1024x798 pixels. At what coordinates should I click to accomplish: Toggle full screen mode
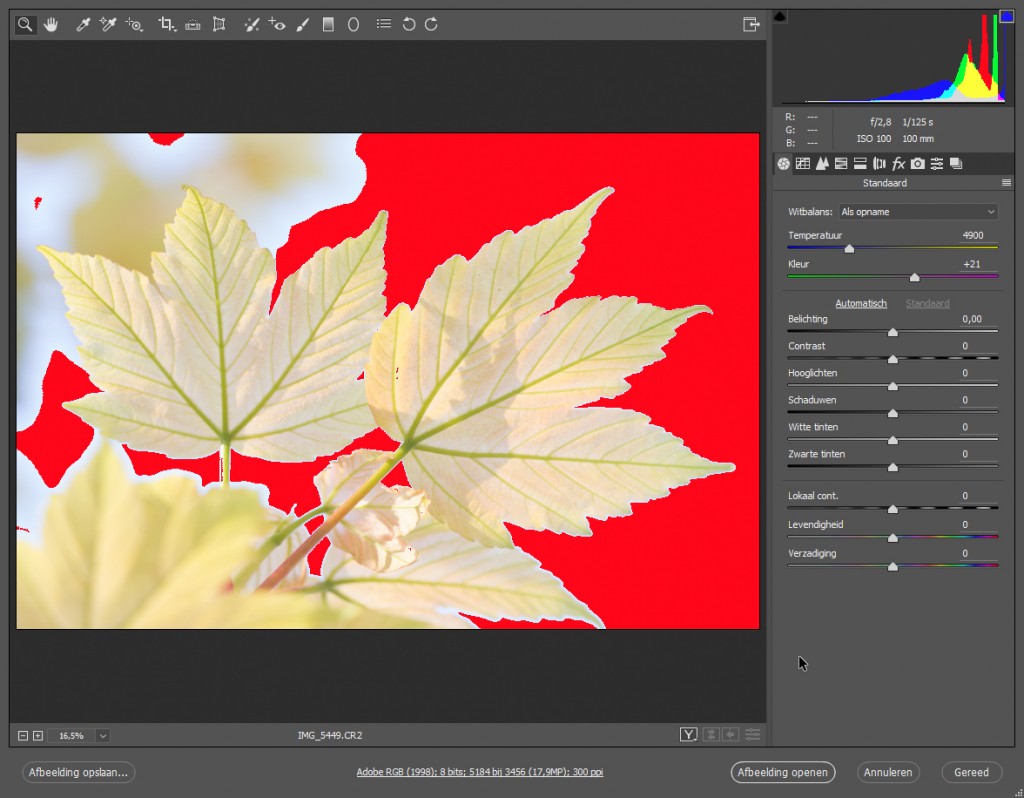point(751,24)
